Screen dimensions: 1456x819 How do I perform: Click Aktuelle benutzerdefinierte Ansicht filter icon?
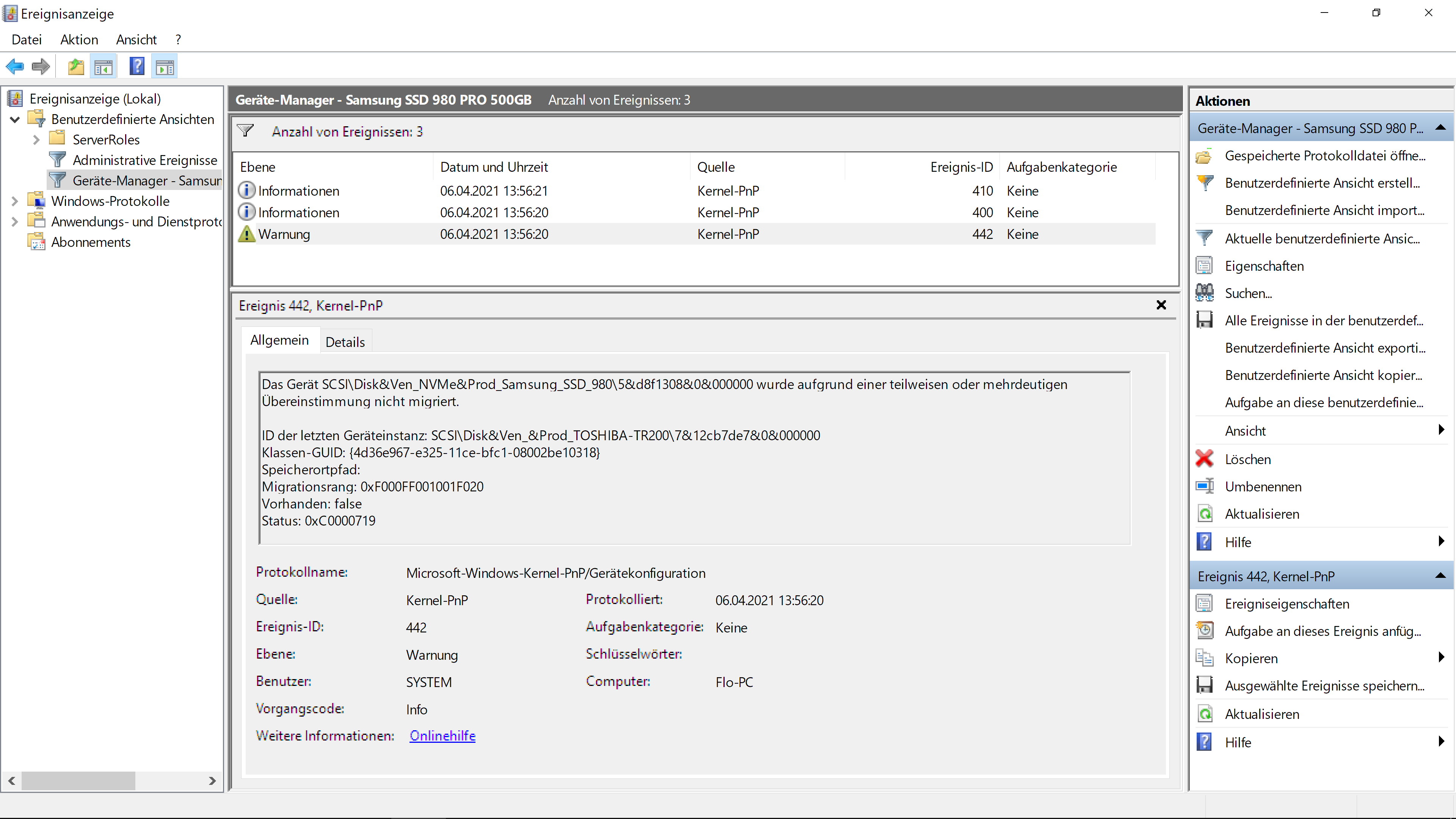tap(1205, 238)
